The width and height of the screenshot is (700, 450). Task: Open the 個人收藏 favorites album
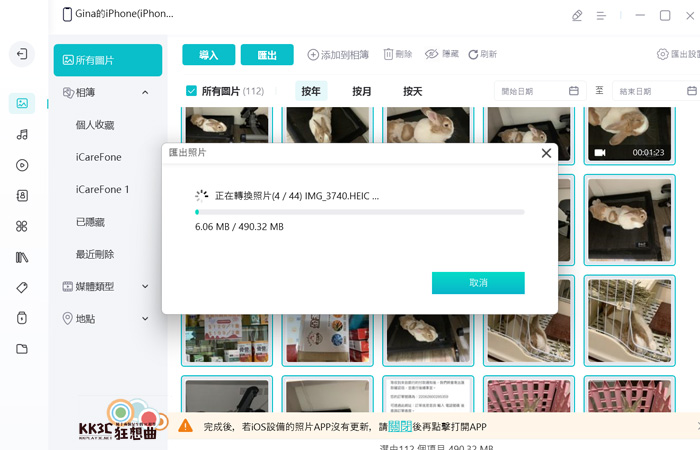[95, 125]
